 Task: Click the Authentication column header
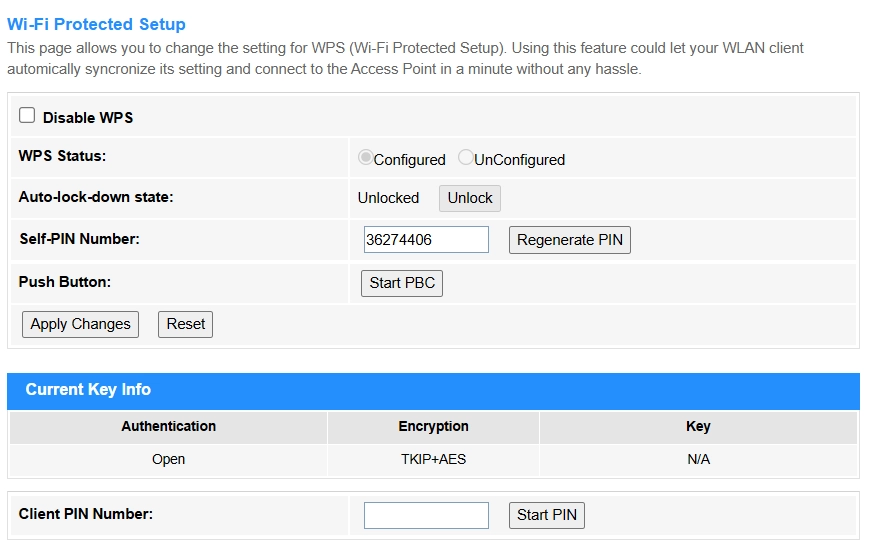pyautogui.click(x=168, y=426)
